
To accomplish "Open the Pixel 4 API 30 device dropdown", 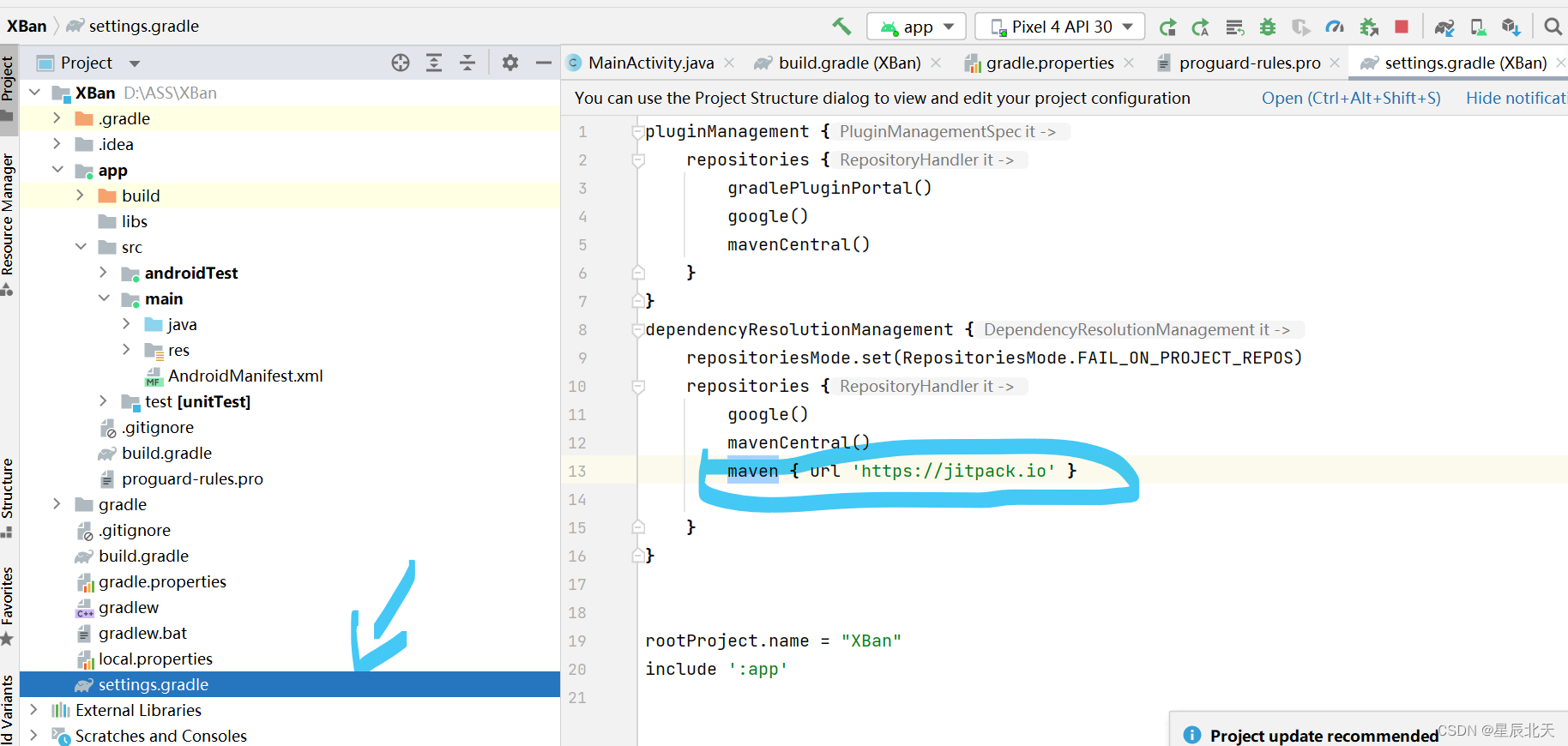I will [1060, 27].
